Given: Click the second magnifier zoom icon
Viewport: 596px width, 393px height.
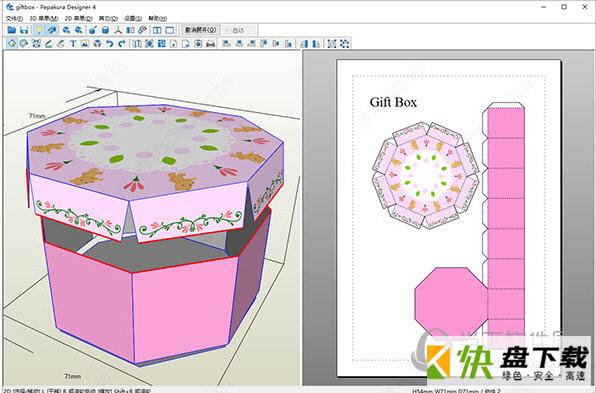Looking at the screenshot, I should click(79, 30).
